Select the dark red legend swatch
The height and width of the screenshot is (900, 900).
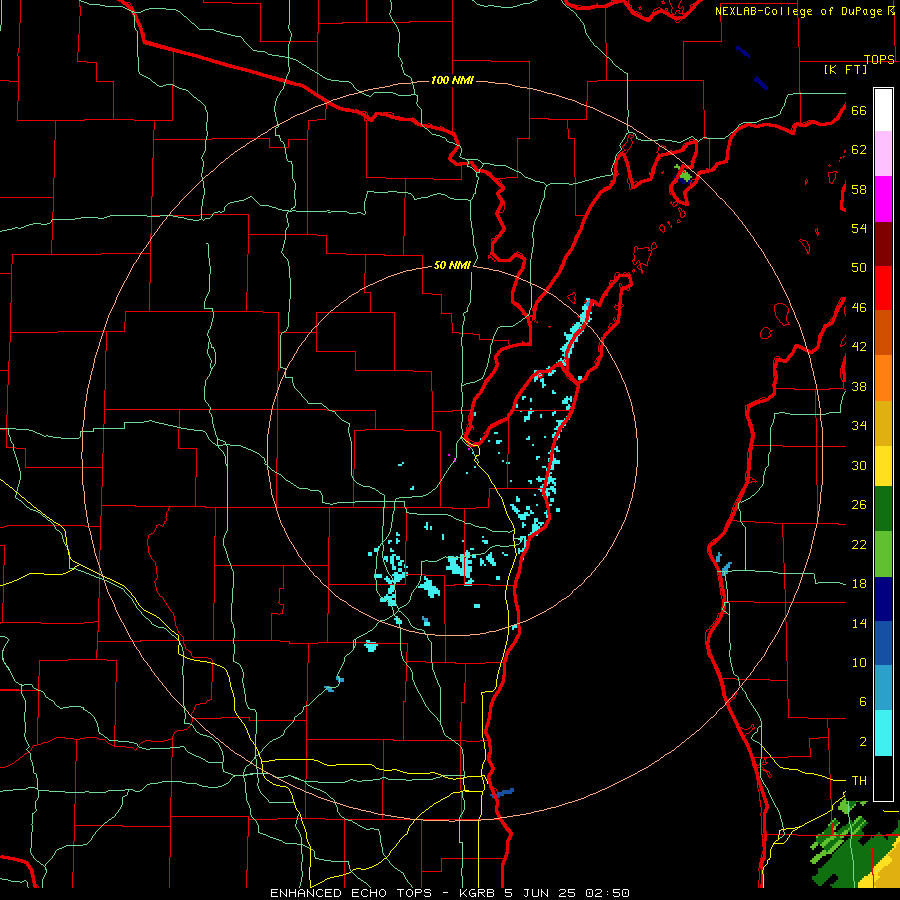pyautogui.click(x=883, y=244)
